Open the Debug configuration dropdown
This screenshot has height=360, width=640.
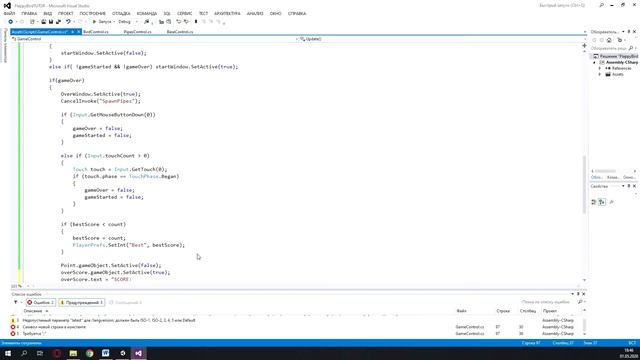(x=128, y=22)
